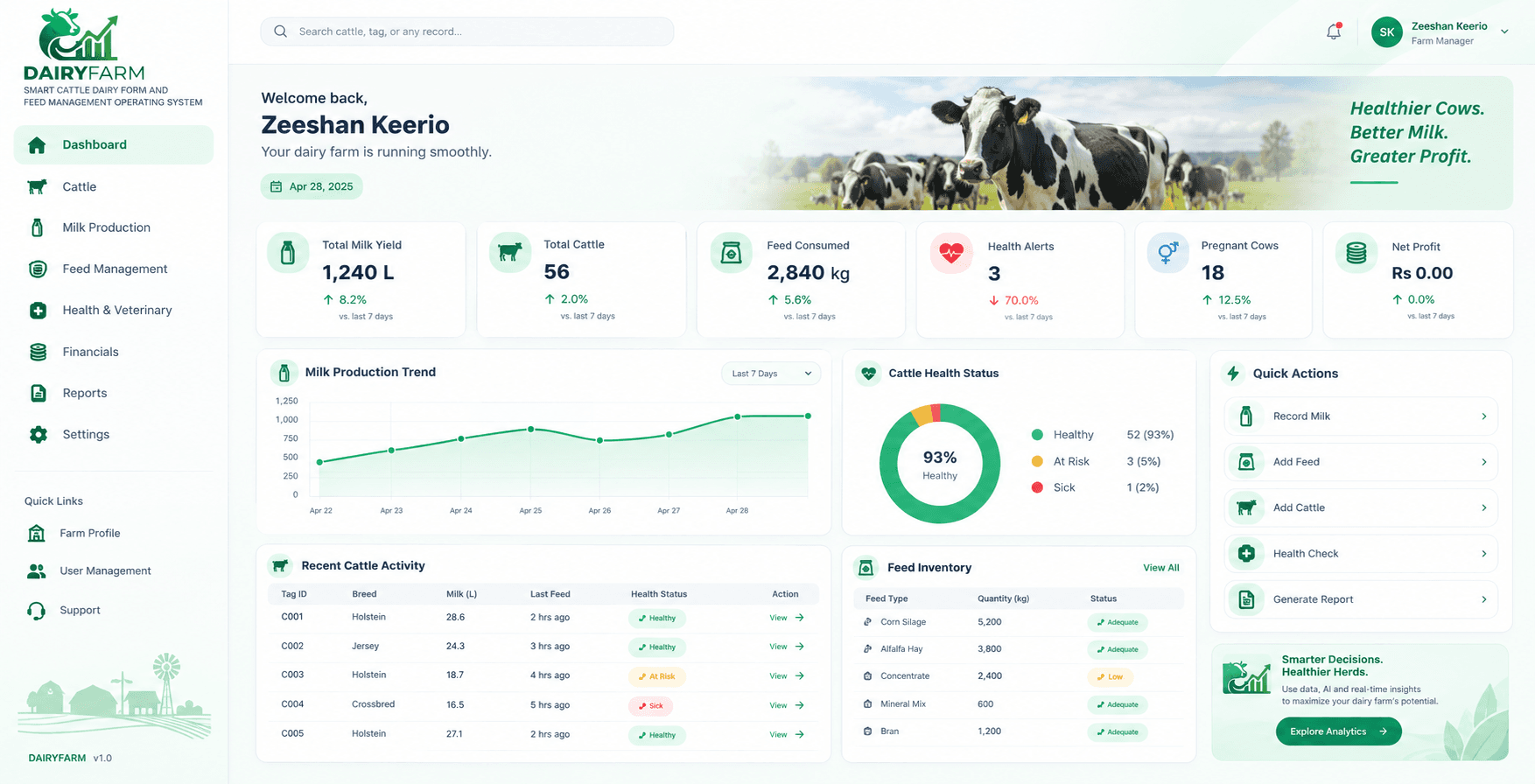Click the Total Milk Yield bottle icon
The width and height of the screenshot is (1535, 784).
(288, 253)
